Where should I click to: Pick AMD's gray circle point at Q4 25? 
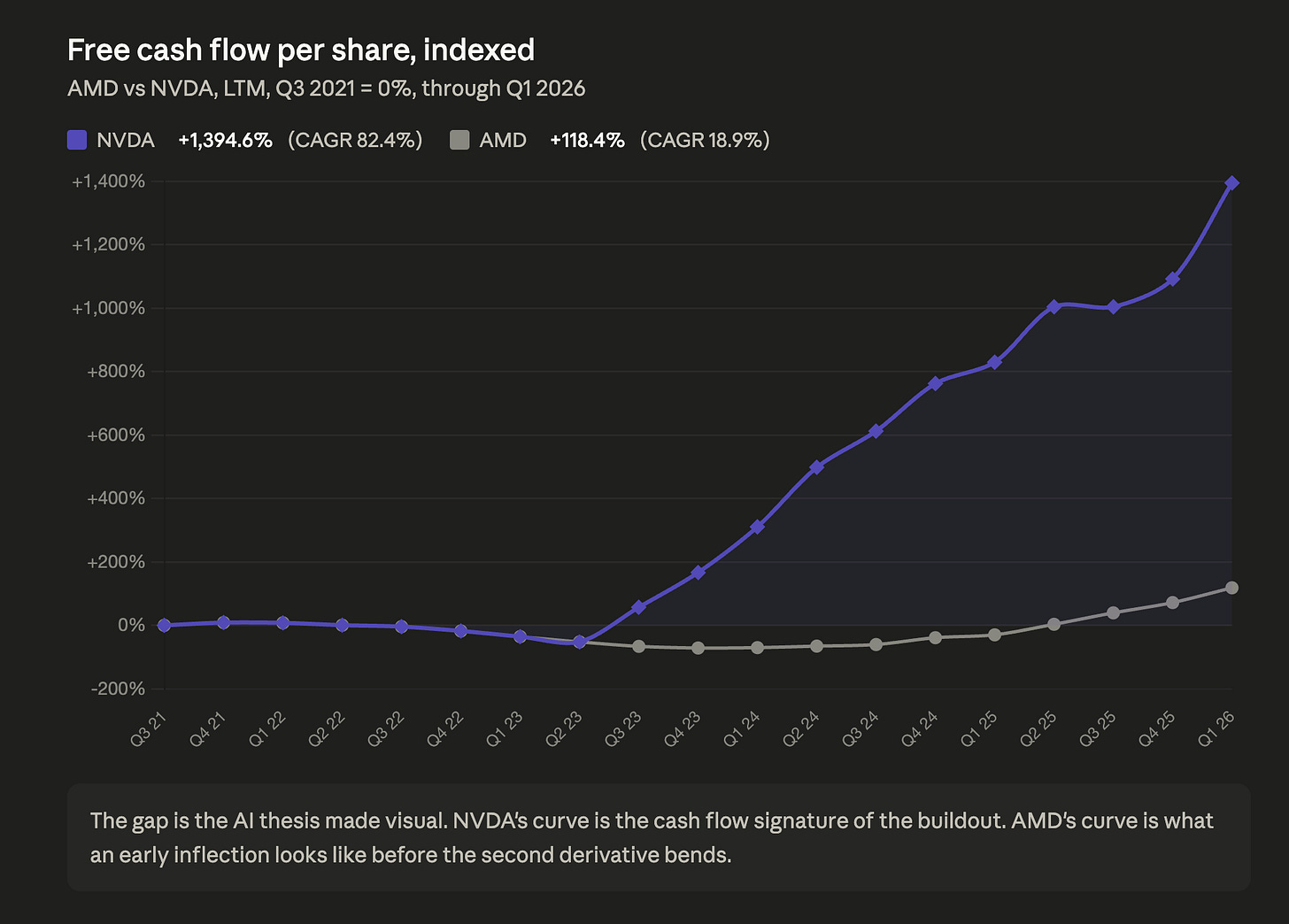tap(1173, 603)
